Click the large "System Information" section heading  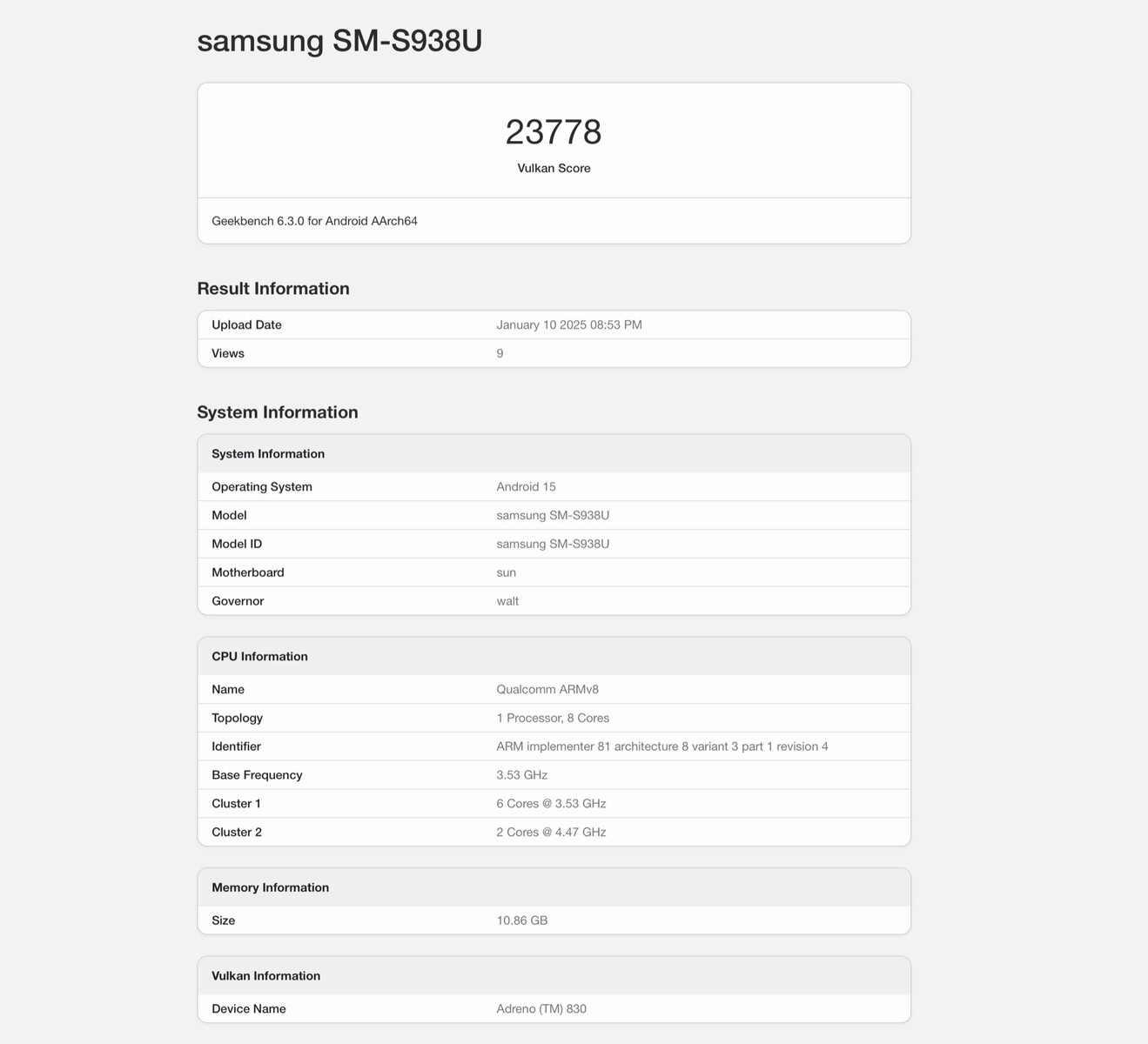[x=278, y=412]
